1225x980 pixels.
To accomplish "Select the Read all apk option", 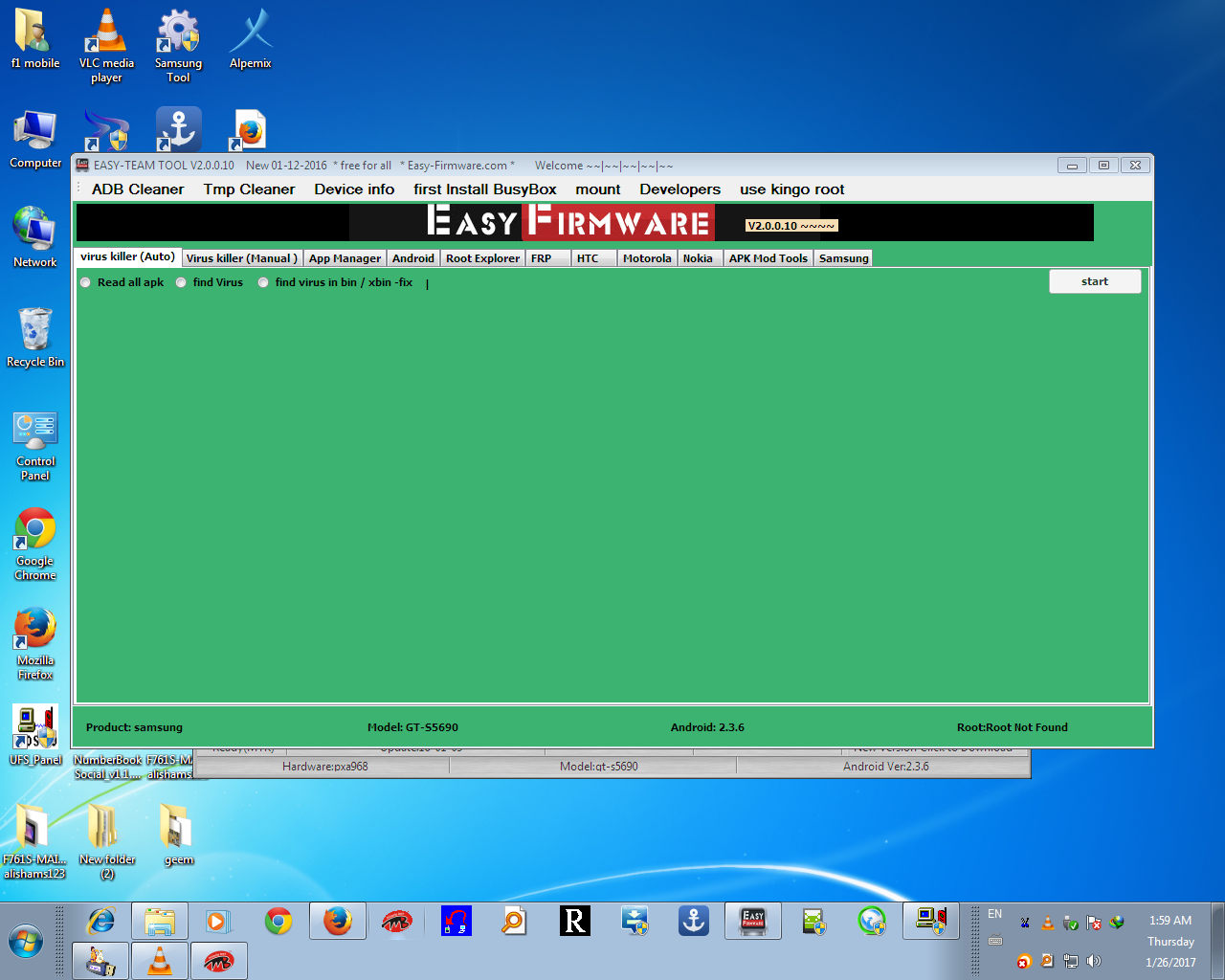I will (x=122, y=282).
